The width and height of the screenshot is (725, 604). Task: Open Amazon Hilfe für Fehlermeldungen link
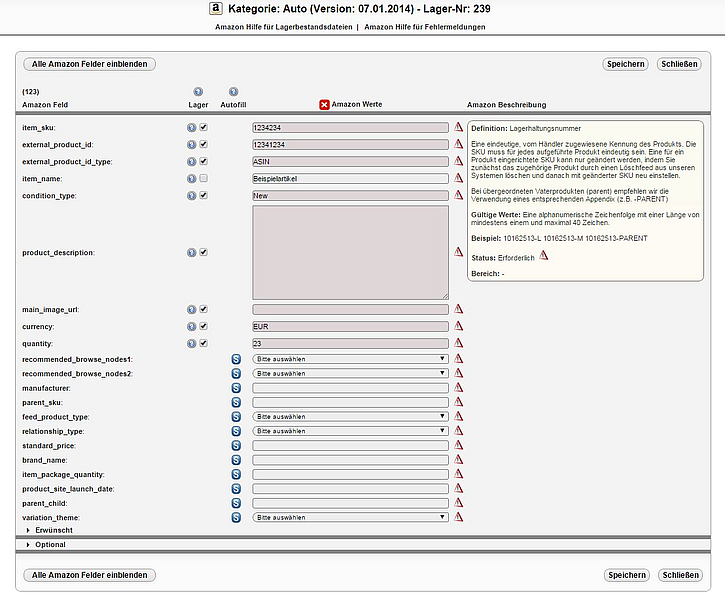point(424,27)
